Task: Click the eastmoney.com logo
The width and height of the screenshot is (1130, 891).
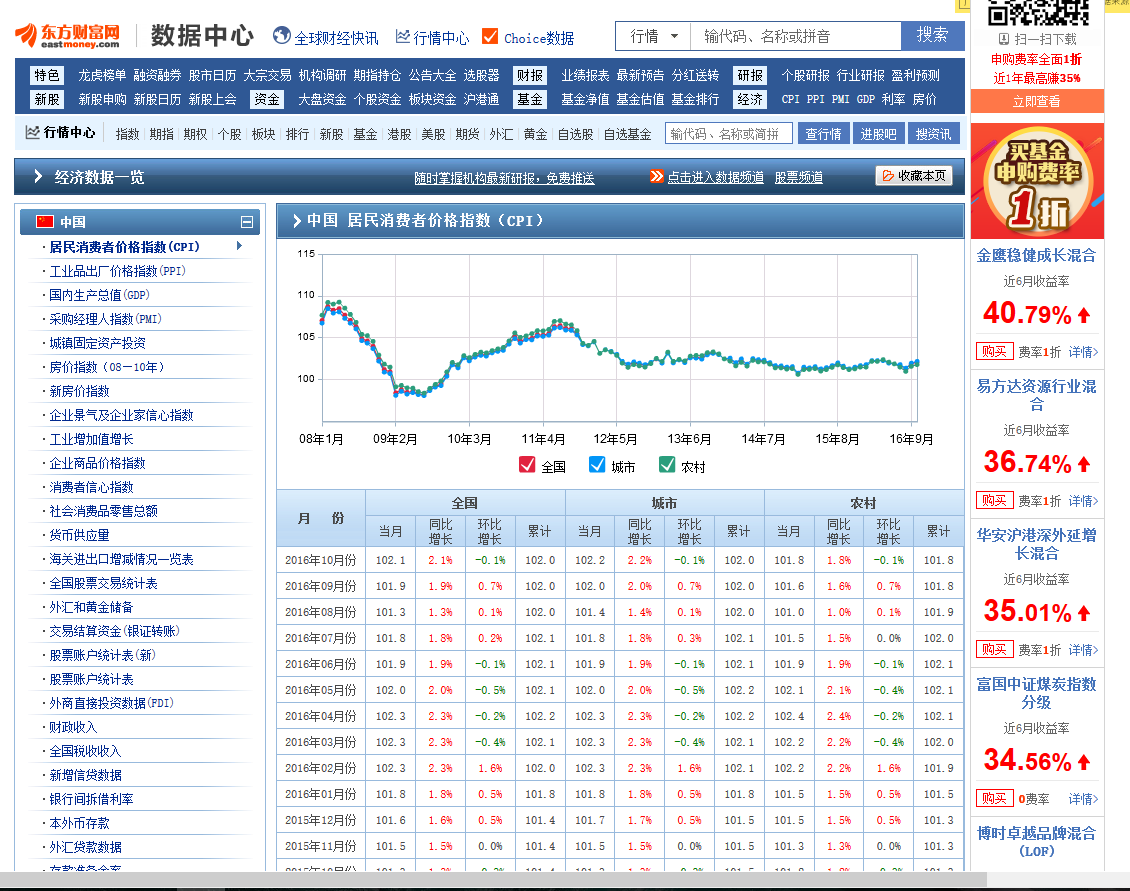Action: 67,36
